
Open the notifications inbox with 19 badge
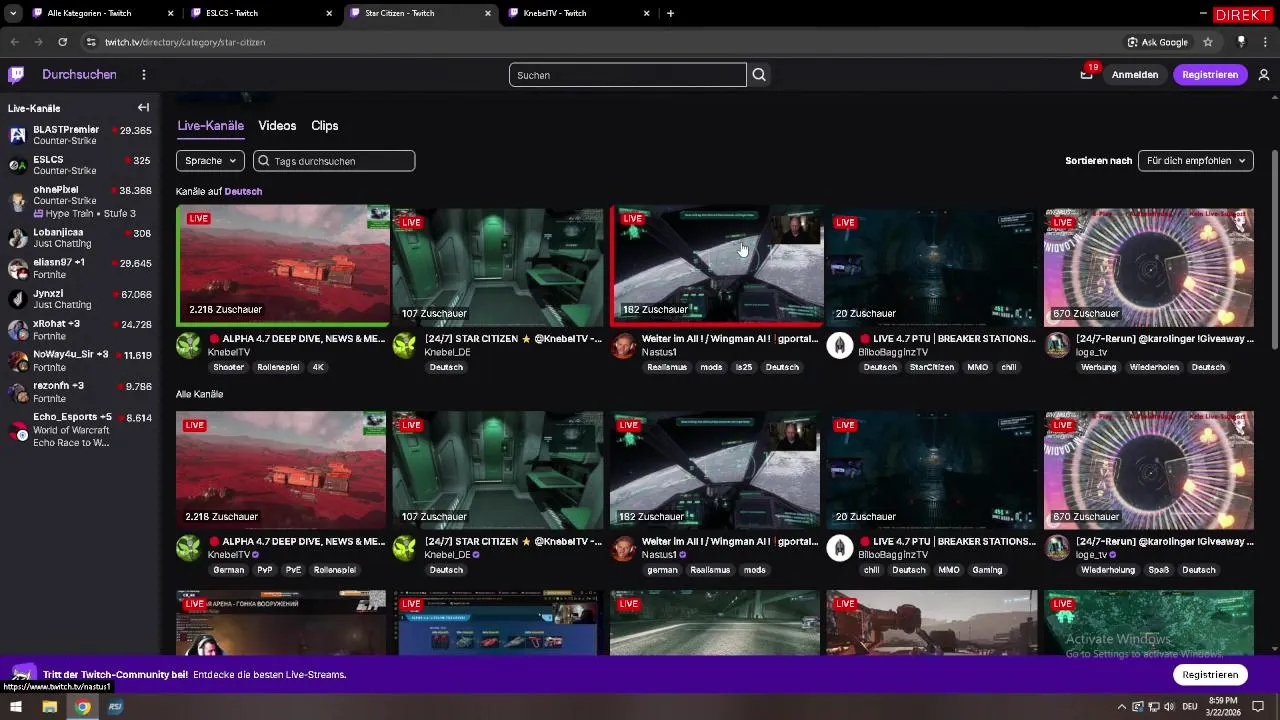pos(1086,75)
